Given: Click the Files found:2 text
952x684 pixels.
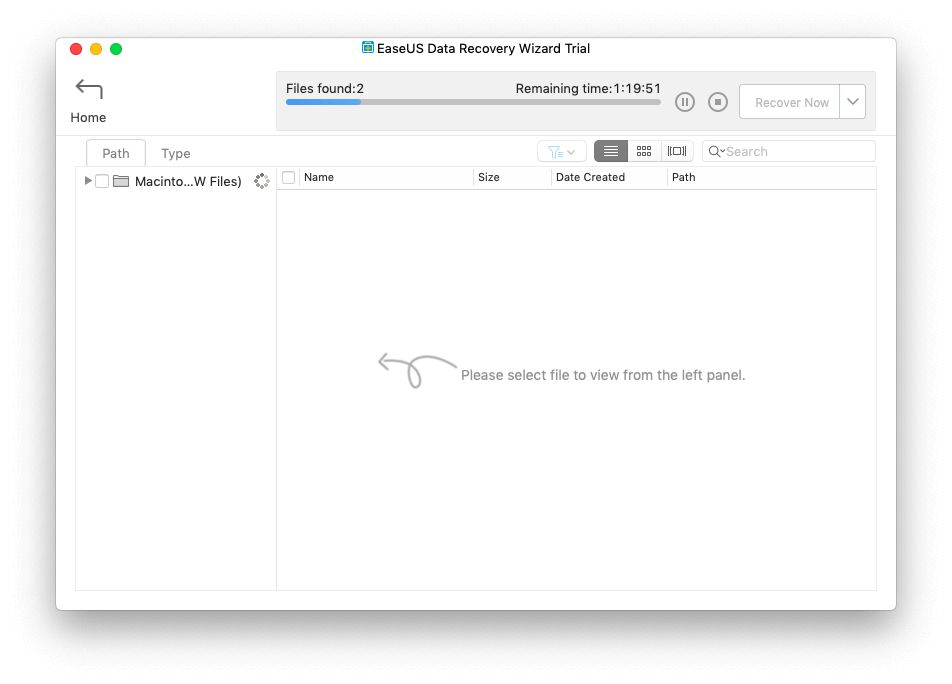Looking at the screenshot, I should (x=325, y=89).
